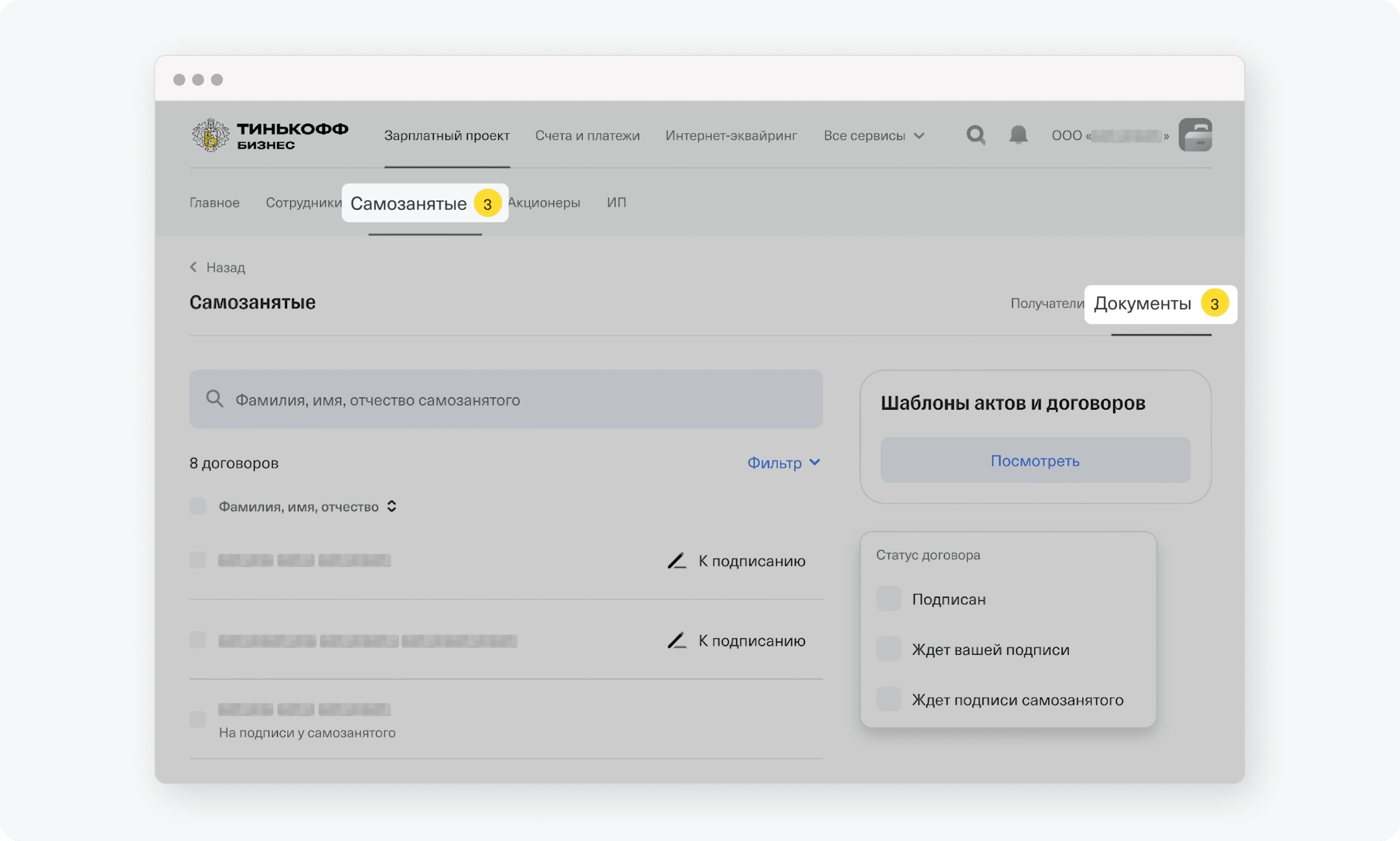Image resolution: width=1400 pixels, height=841 pixels.
Task: Click magnifier icon inside the name search field
Action: coord(214,399)
